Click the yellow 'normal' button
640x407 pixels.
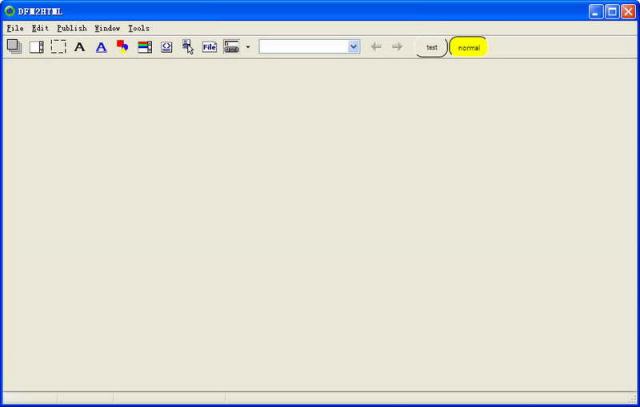pos(469,48)
